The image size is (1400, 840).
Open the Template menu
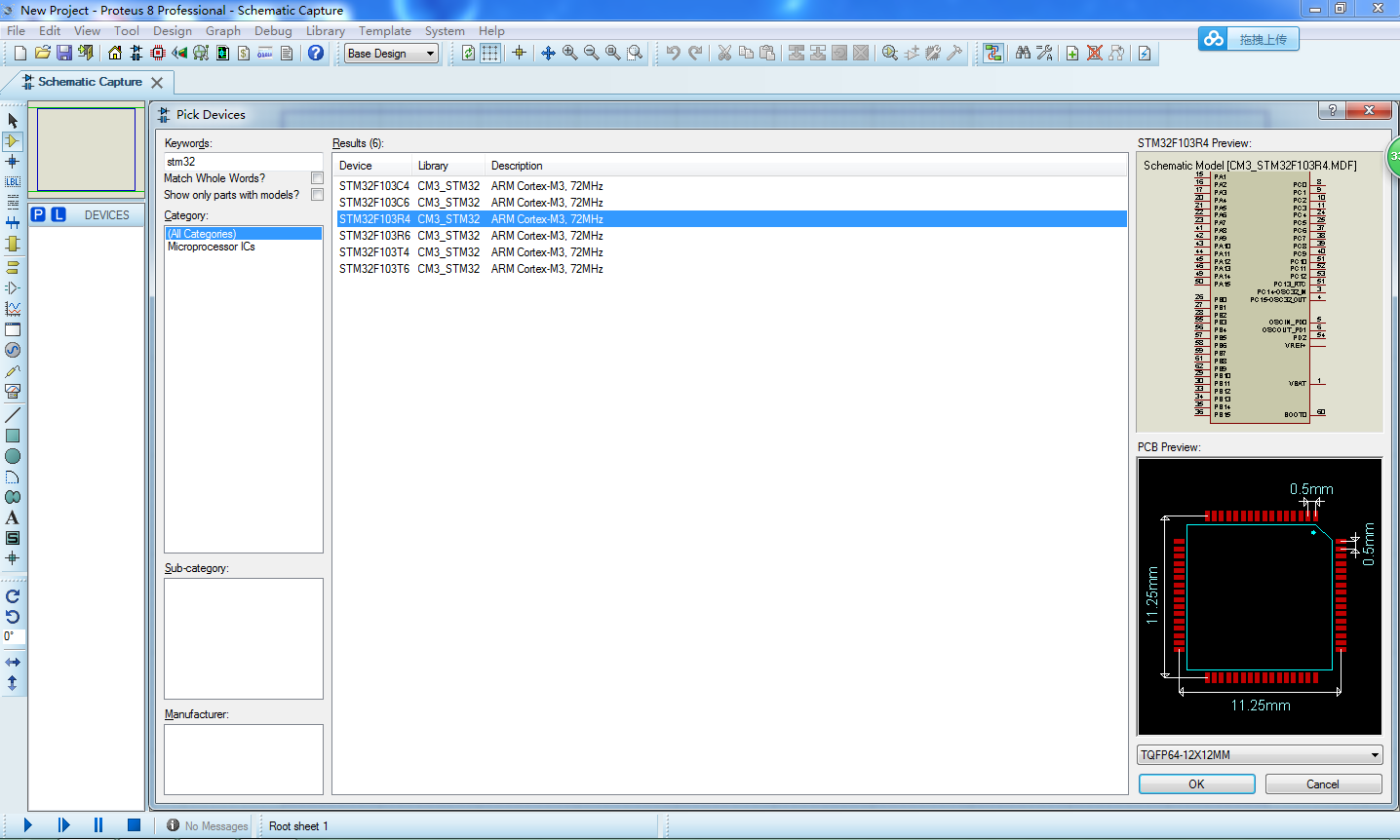385,31
